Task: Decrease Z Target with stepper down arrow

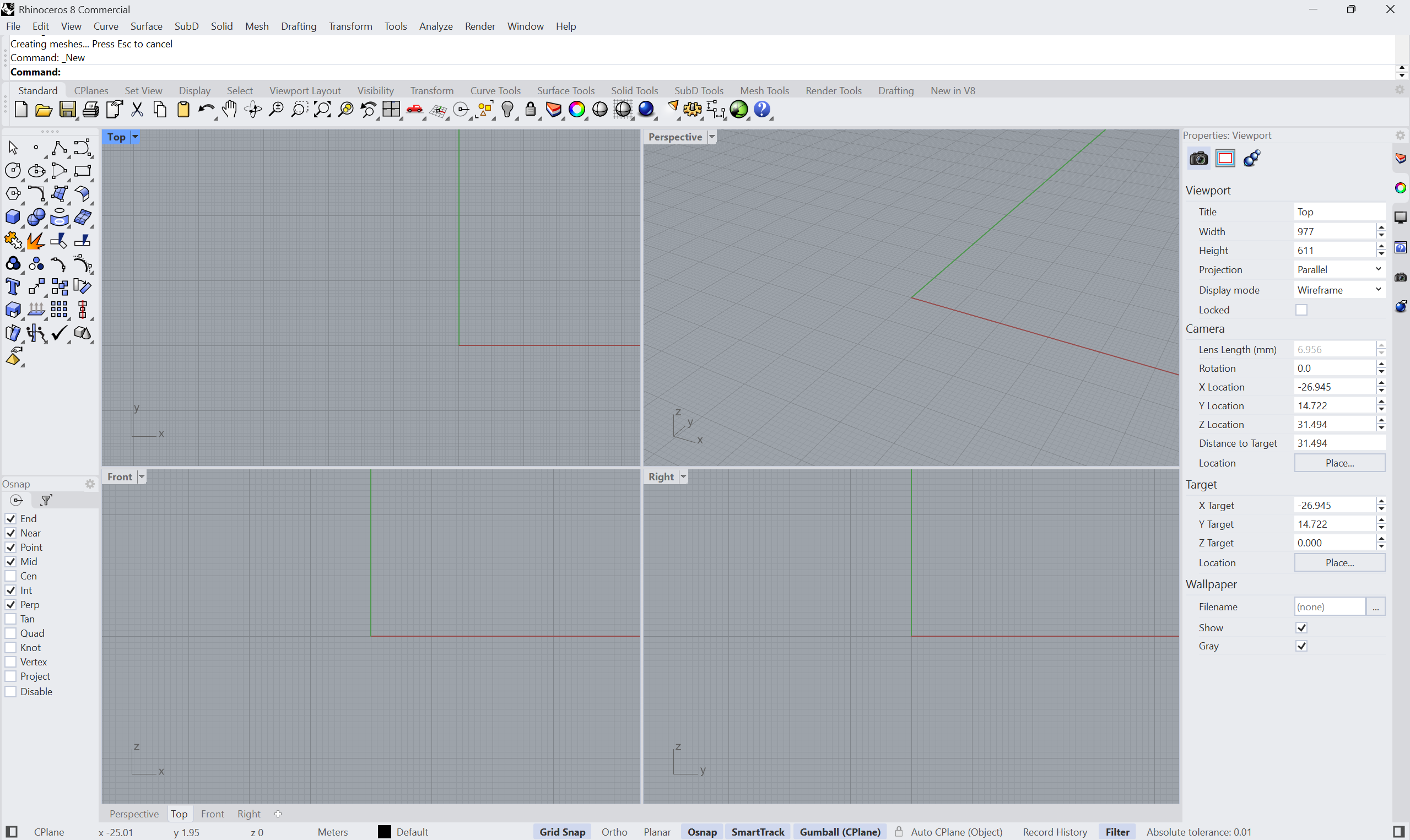Action: tap(1381, 546)
